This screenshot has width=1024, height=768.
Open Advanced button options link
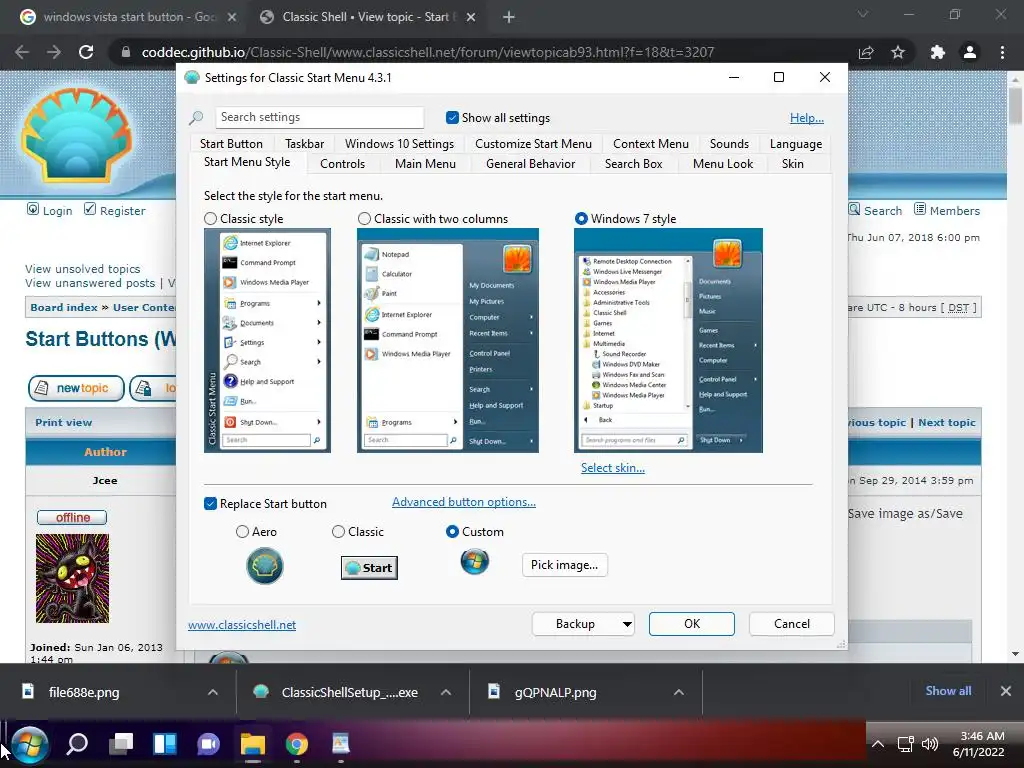(464, 502)
